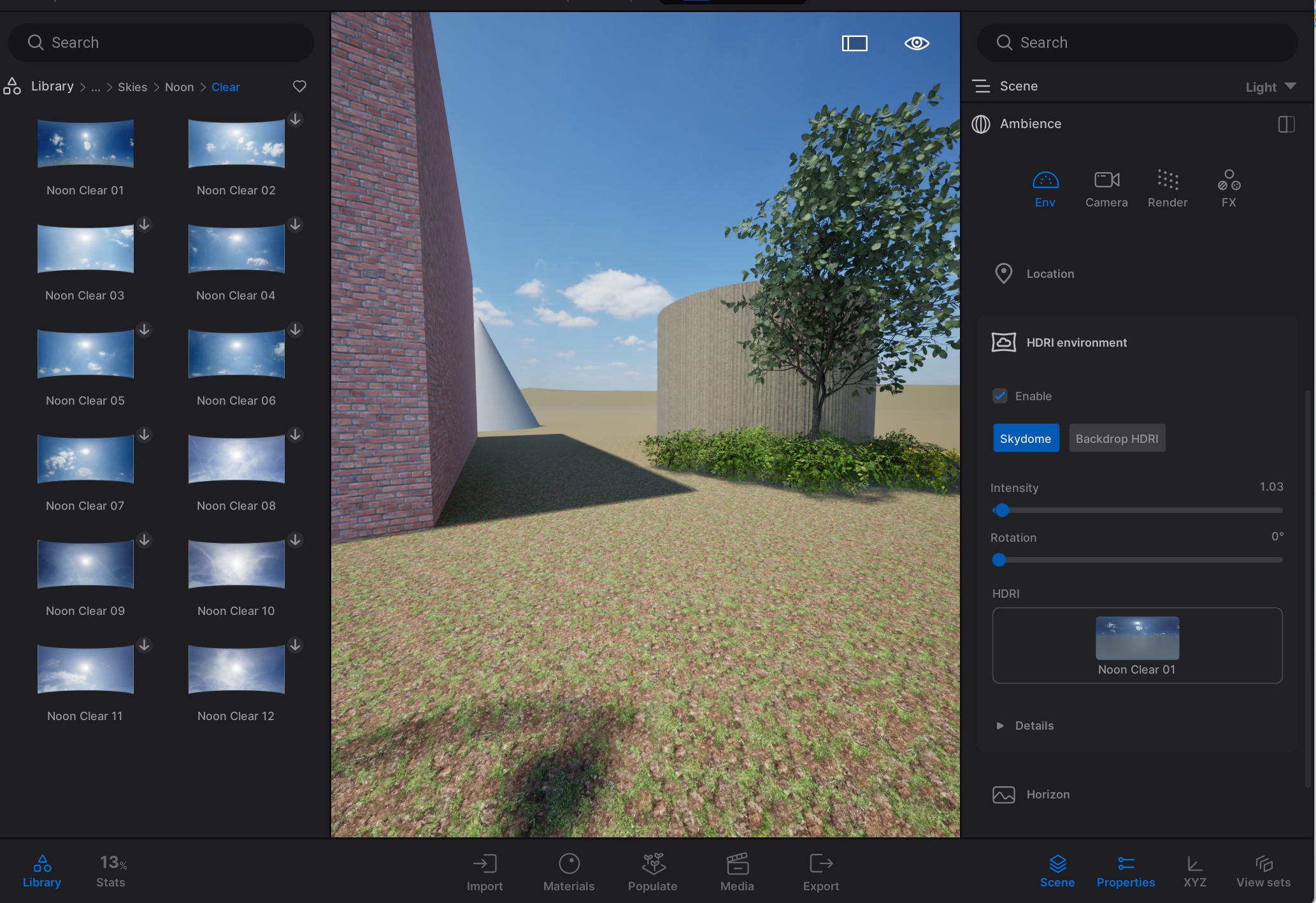Open the Populate tool
1316x903 pixels.
coord(652,872)
